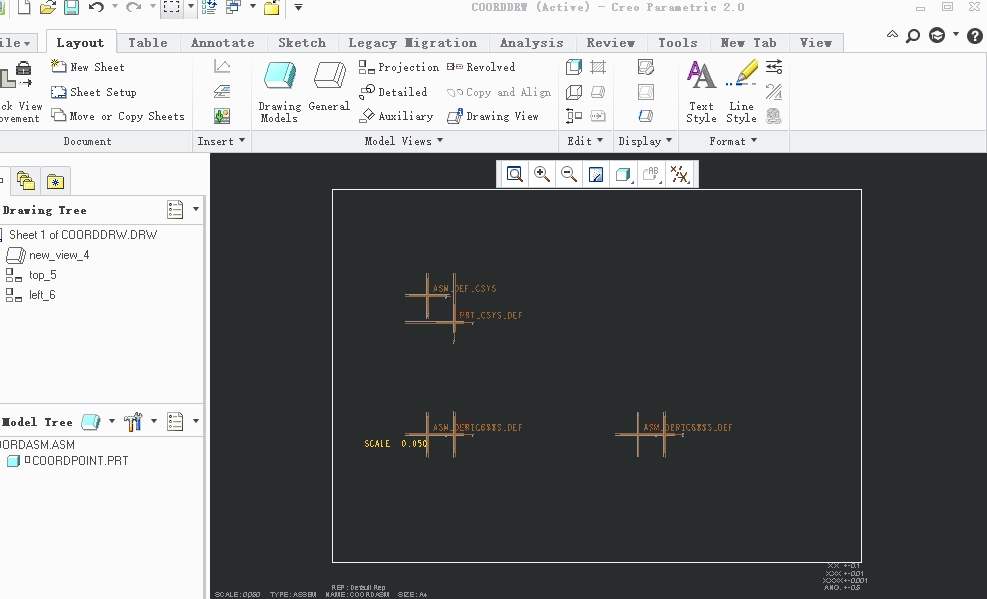Save the drawing with the floppy icon
The height and width of the screenshot is (599, 987).
tap(71, 8)
